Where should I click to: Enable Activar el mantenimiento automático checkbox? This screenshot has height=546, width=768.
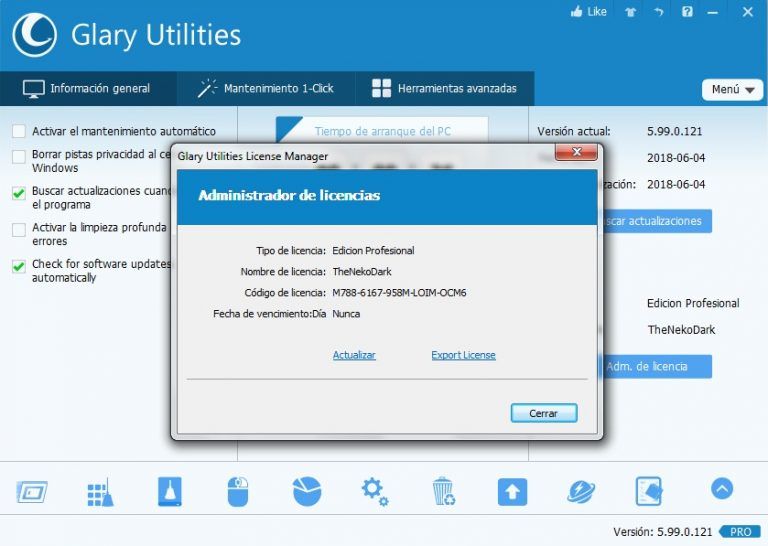point(19,131)
